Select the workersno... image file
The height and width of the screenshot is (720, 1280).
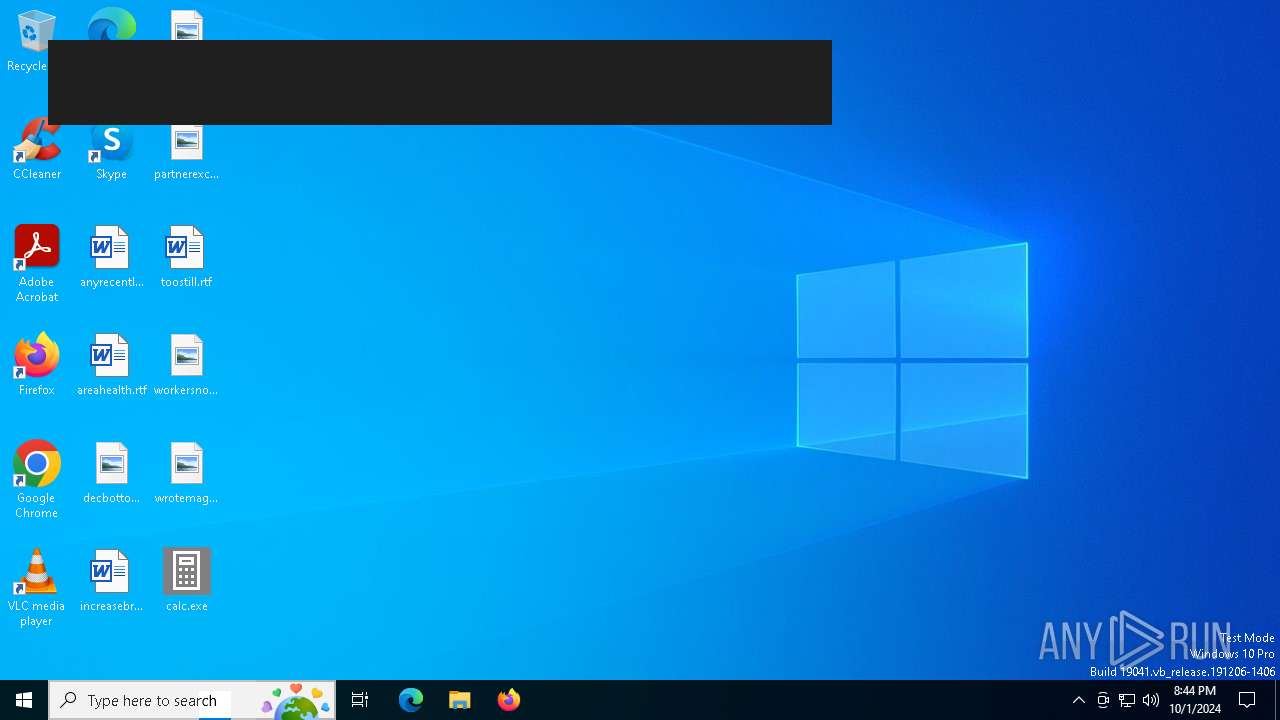(x=186, y=366)
